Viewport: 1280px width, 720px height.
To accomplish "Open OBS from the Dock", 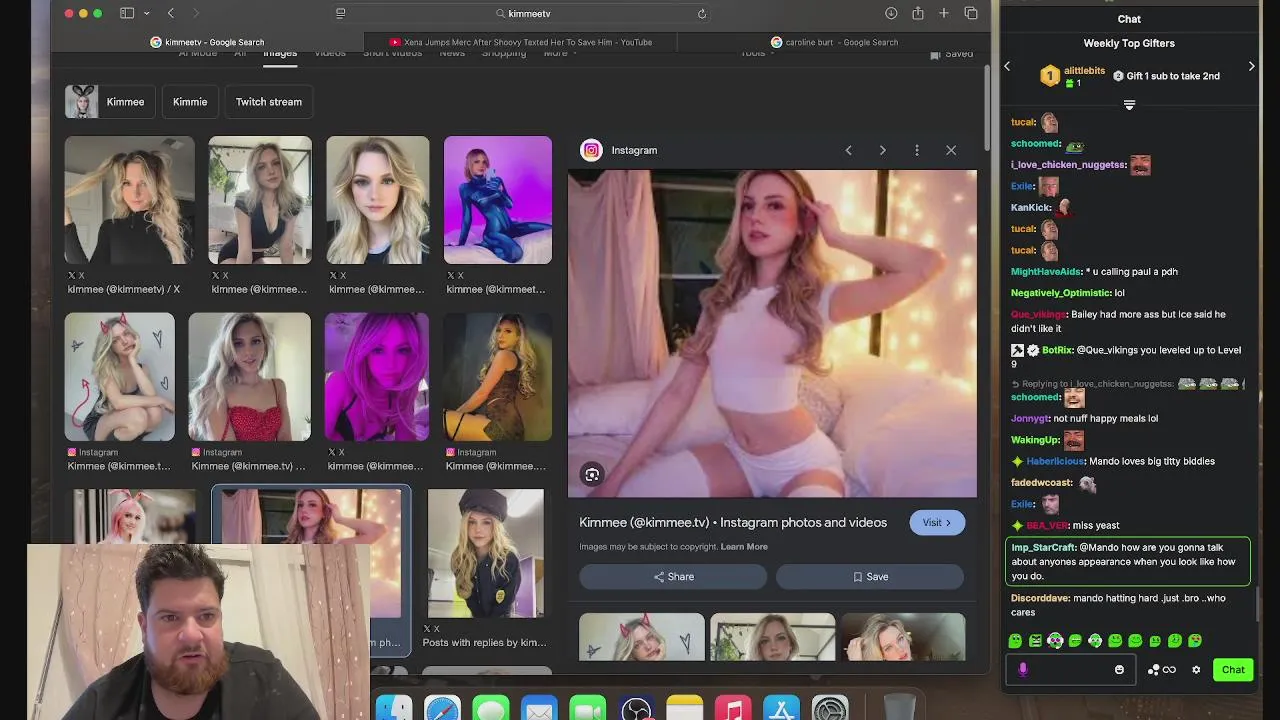I will (636, 709).
